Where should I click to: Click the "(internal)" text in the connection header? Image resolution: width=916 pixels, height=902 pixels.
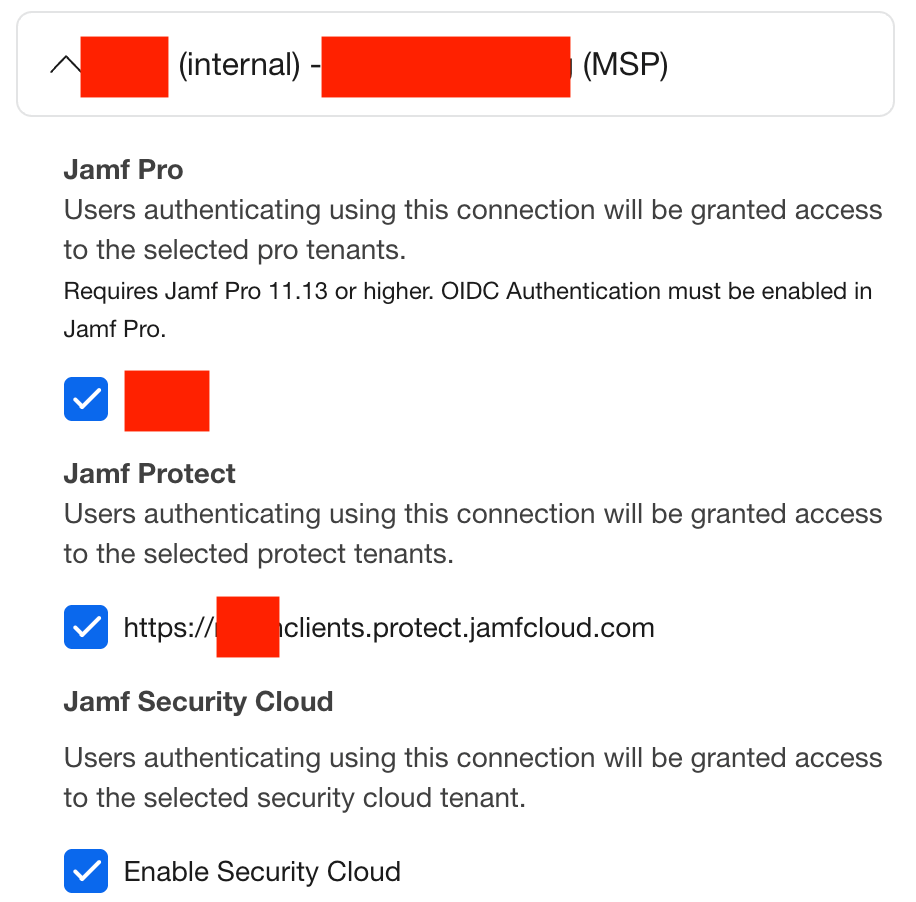(x=238, y=66)
